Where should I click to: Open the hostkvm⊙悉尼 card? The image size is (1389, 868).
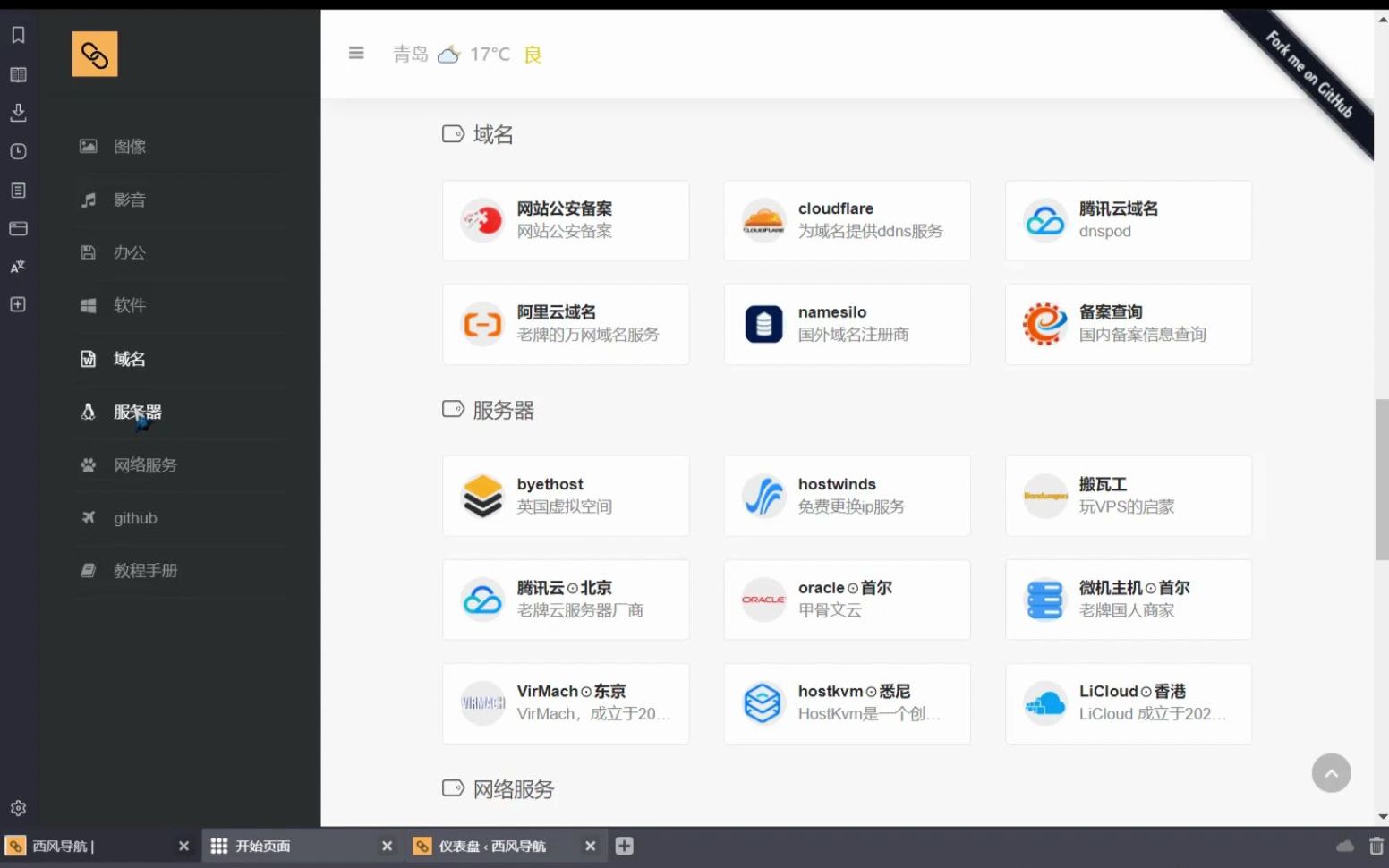(847, 703)
